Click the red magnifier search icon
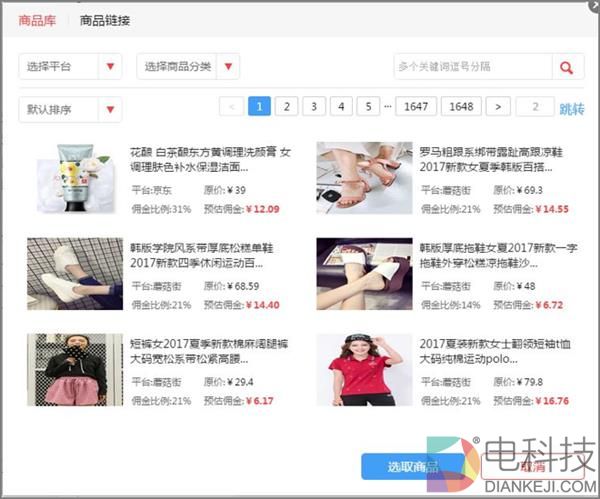The image size is (600, 499). [567, 67]
